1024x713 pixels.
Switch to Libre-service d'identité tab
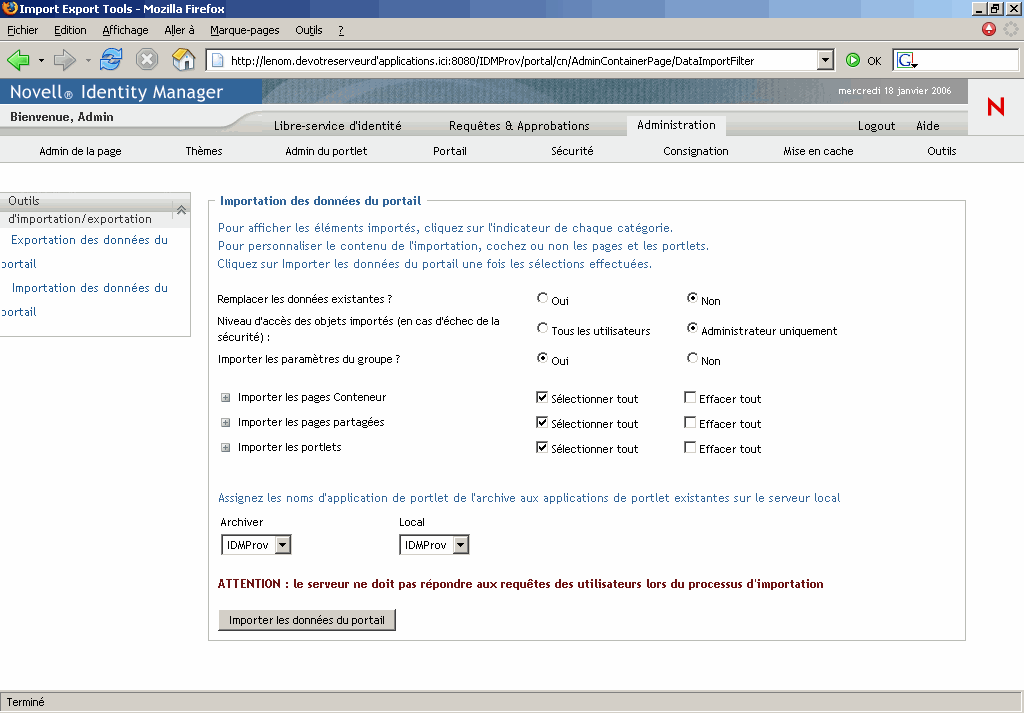tap(338, 126)
